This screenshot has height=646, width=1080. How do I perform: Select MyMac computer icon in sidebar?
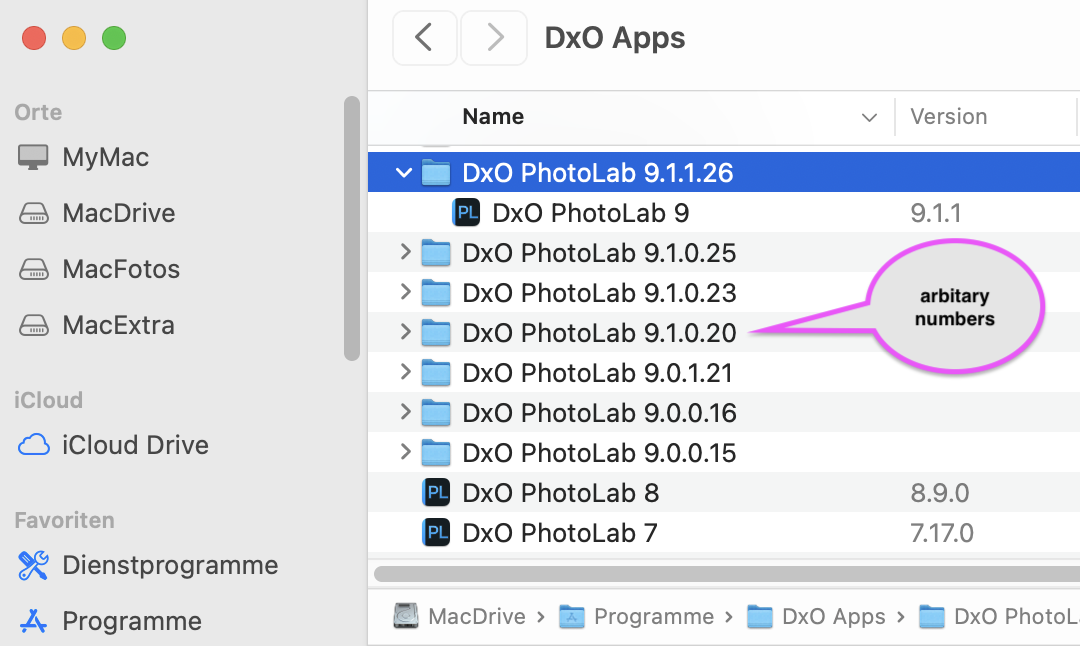click(x=34, y=157)
